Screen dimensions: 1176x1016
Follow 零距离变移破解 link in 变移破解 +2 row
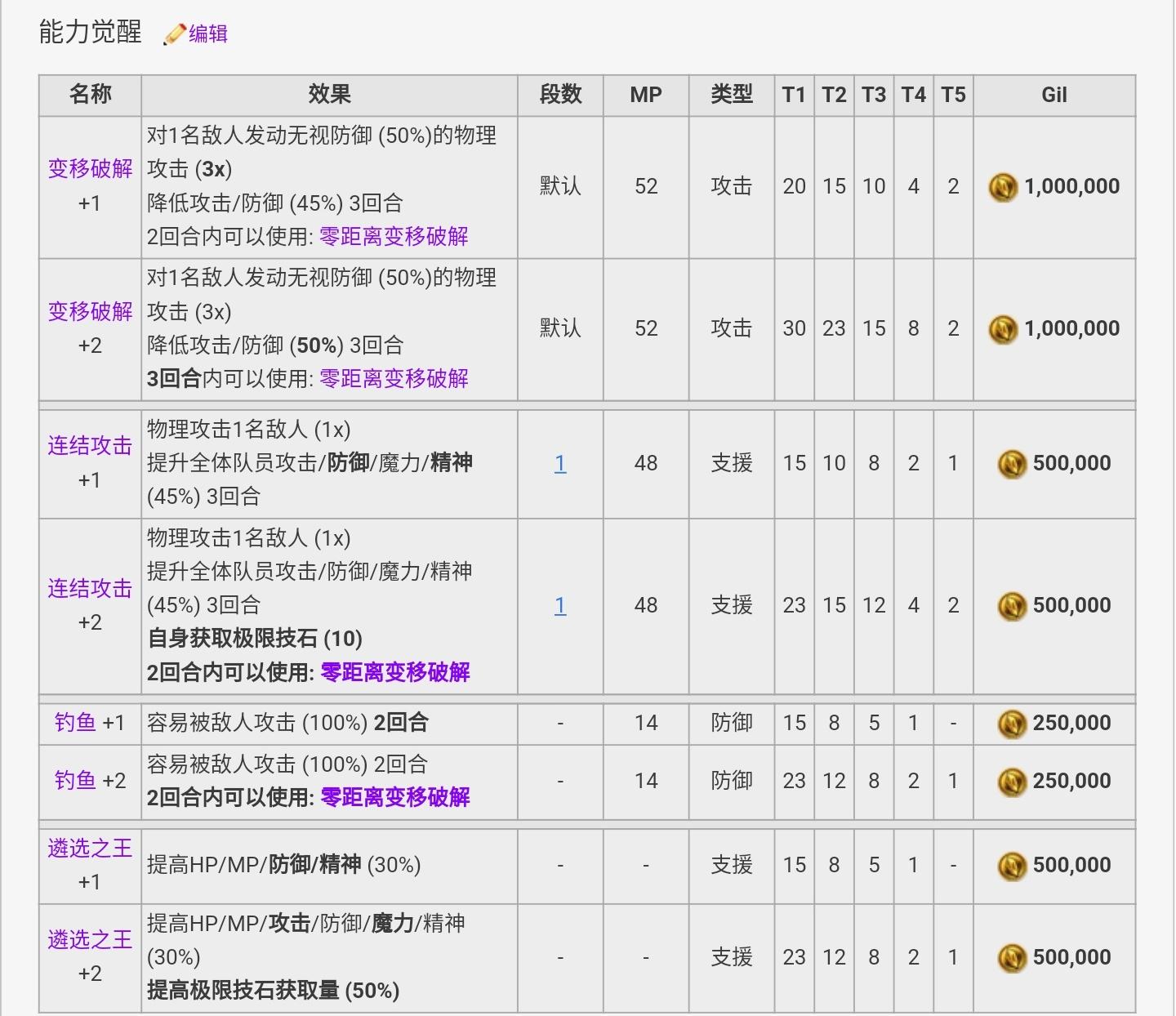pyautogui.click(x=394, y=379)
